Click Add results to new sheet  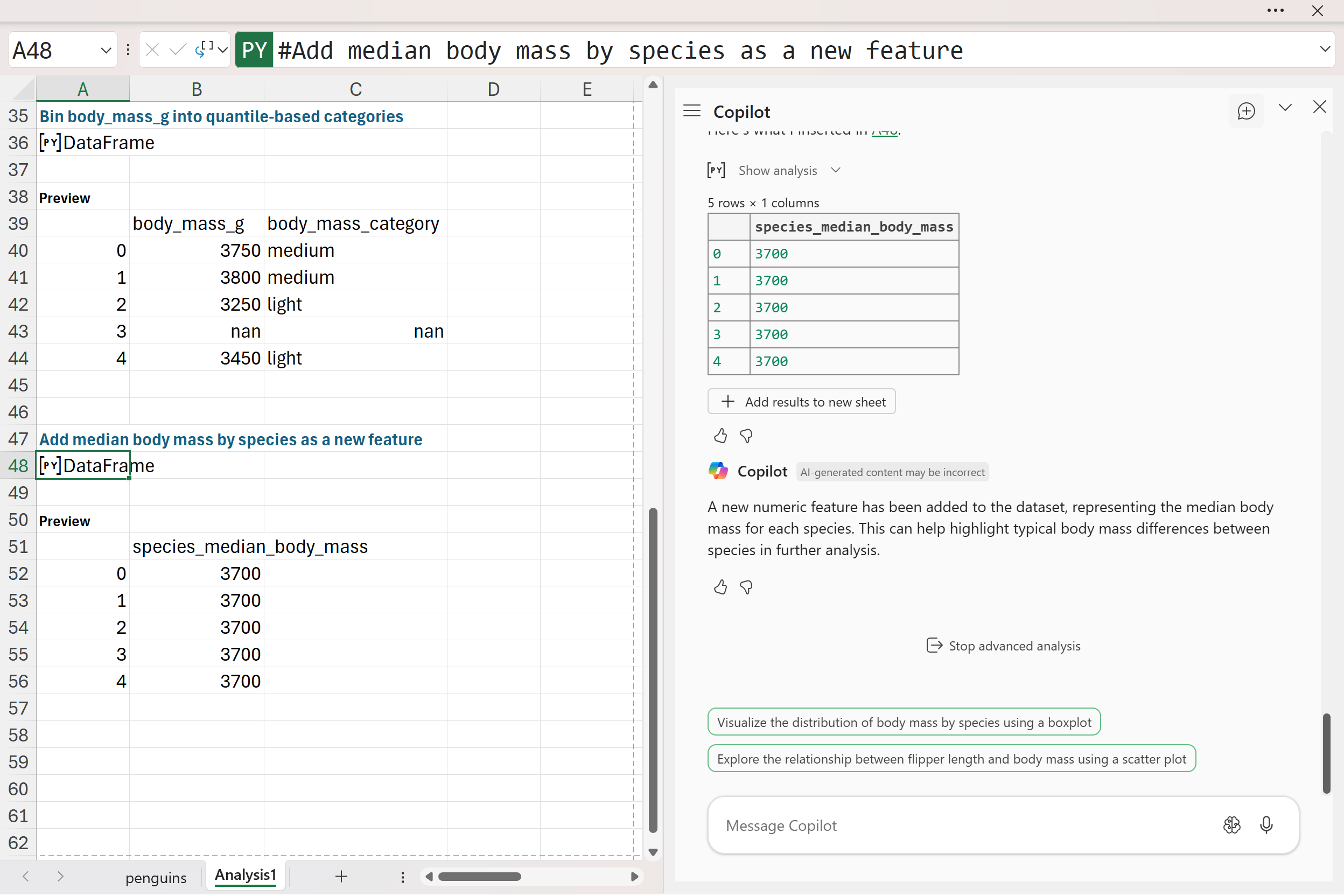point(801,402)
